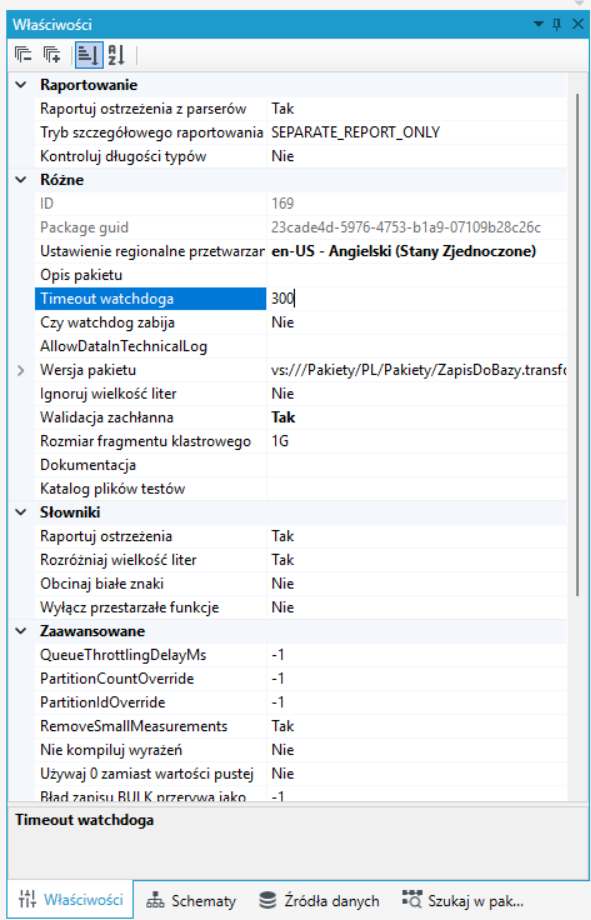Toggle categorized view button
This screenshot has width=591, height=920.
coord(89,55)
